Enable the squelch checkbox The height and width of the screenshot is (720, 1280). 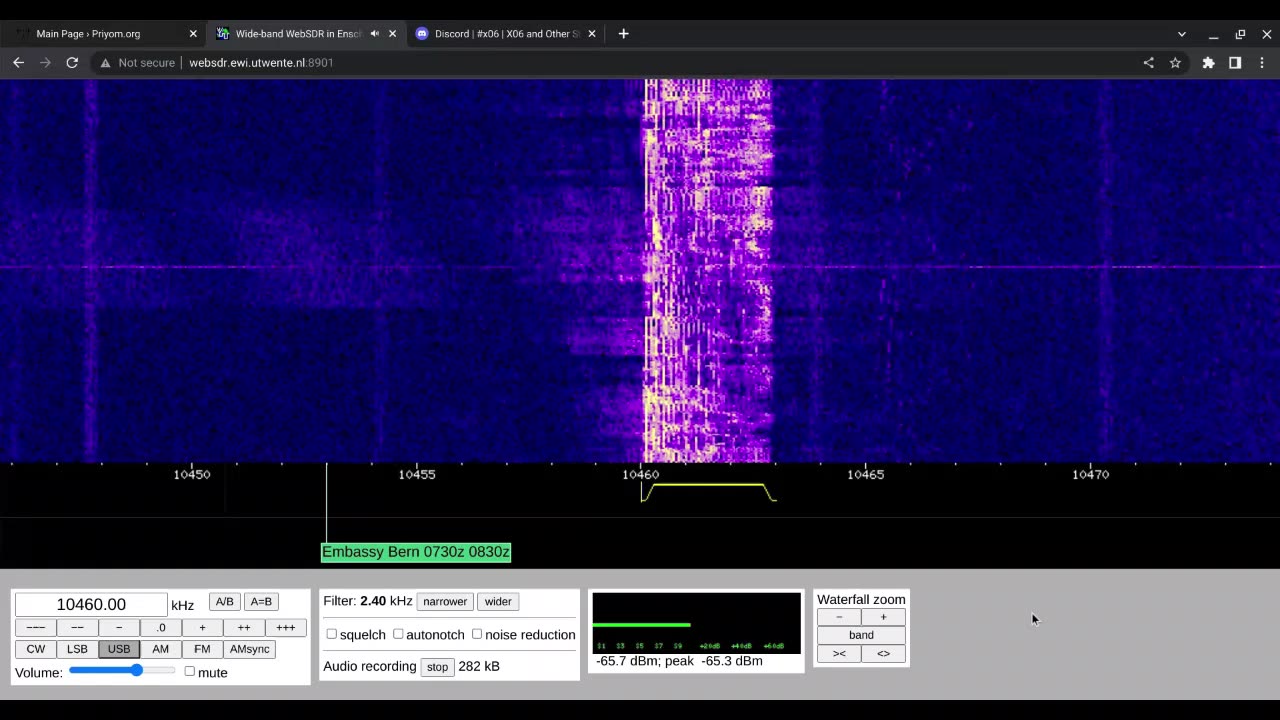(331, 634)
